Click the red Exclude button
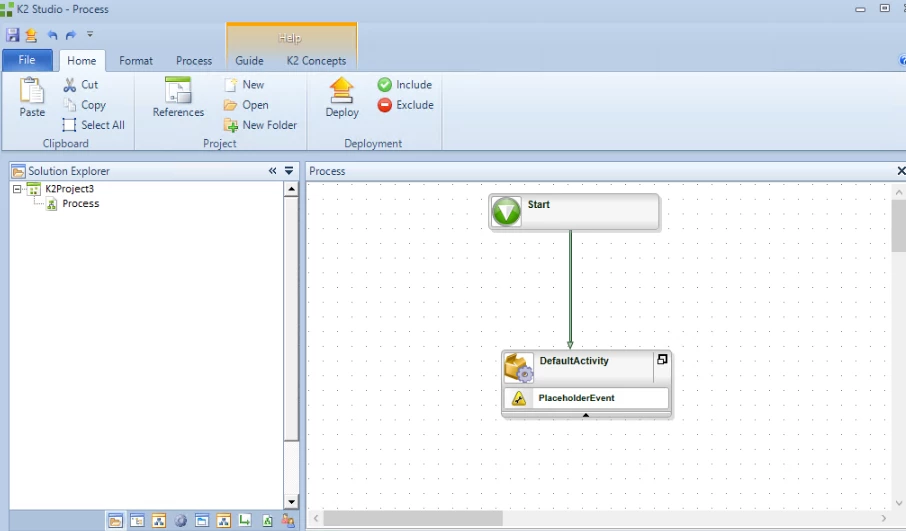906x531 pixels. [405, 105]
